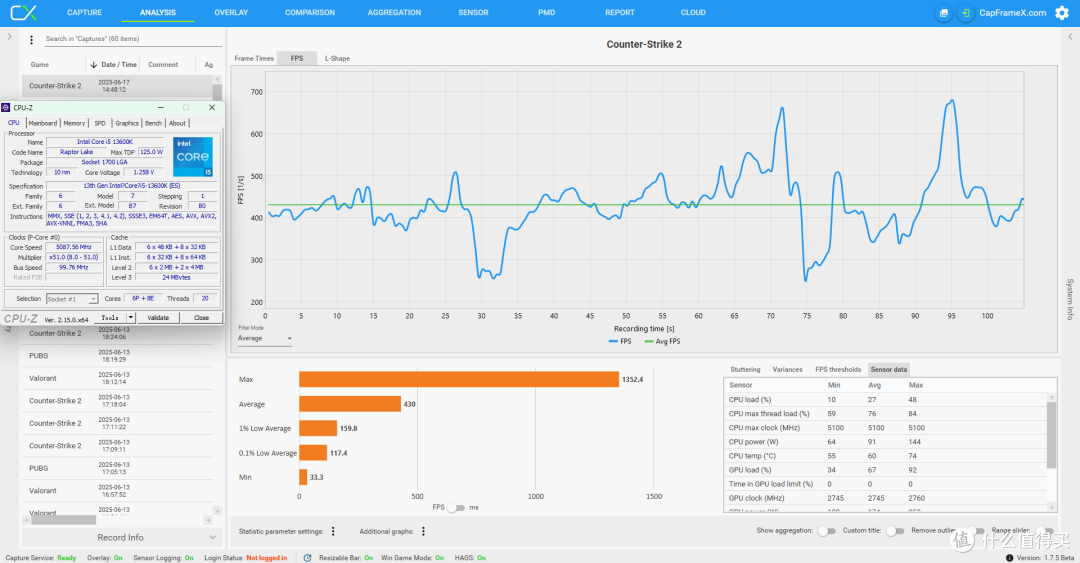The image size is (1080, 563).
Task: Open the captures list three-dot menu
Action: tap(31, 39)
